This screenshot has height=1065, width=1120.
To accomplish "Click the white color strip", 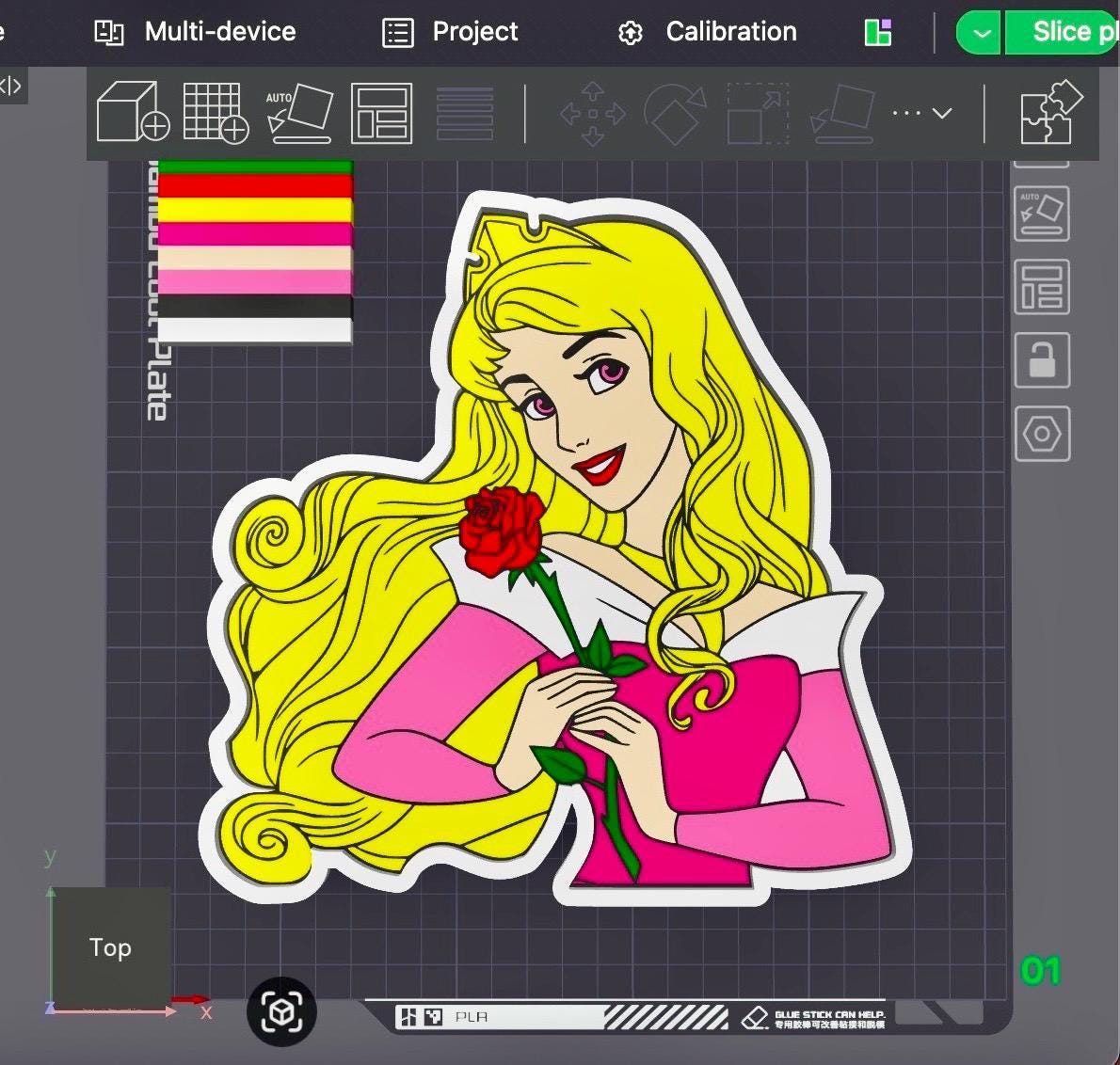I will [x=255, y=330].
